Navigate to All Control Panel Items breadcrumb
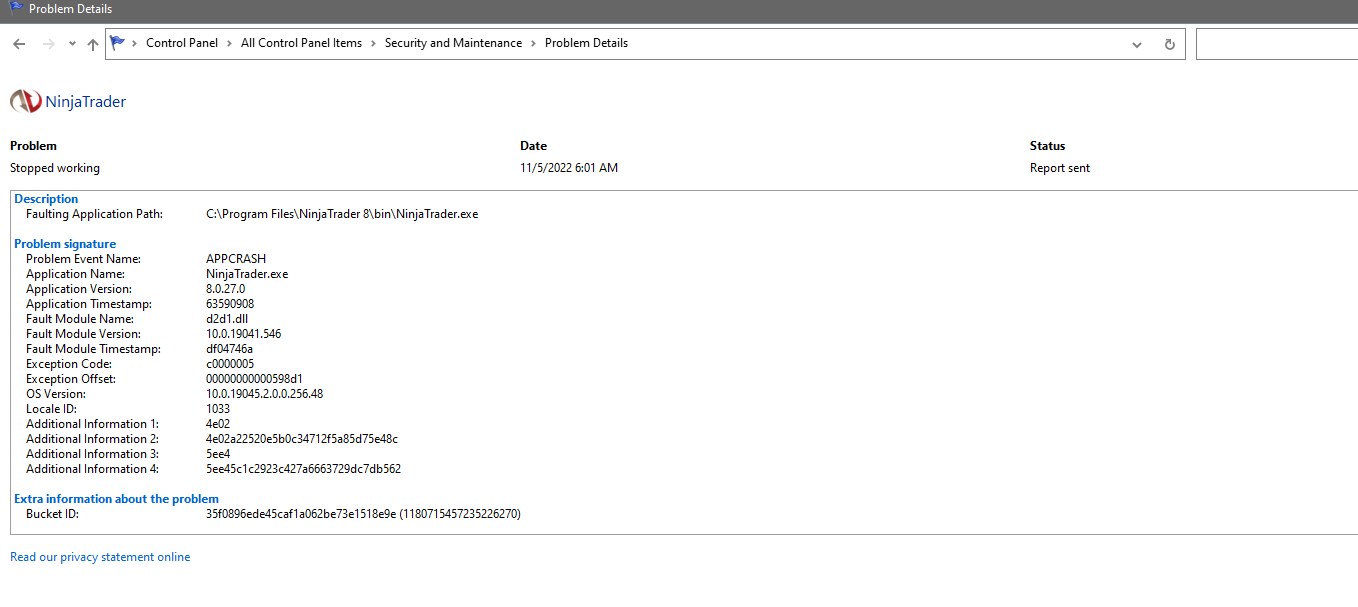This screenshot has height=607, width=1358. point(301,43)
